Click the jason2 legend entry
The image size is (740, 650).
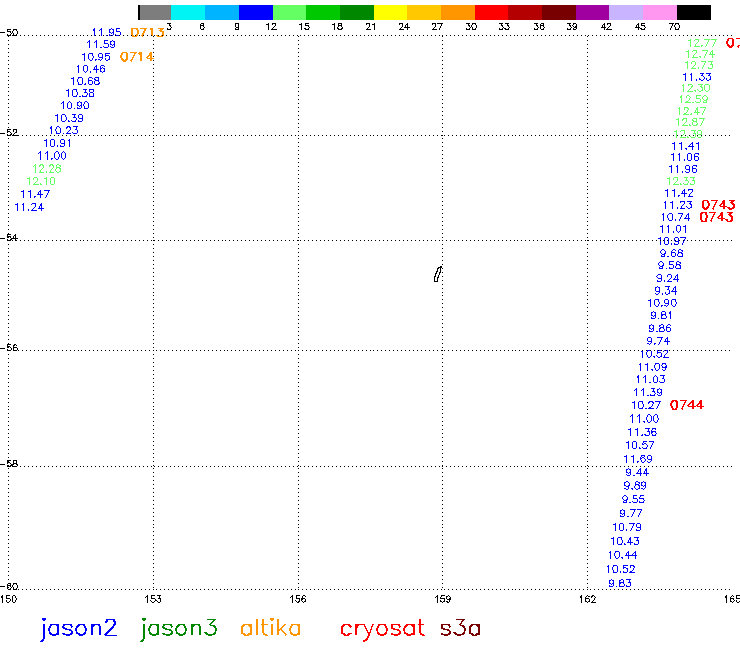tap(78, 629)
